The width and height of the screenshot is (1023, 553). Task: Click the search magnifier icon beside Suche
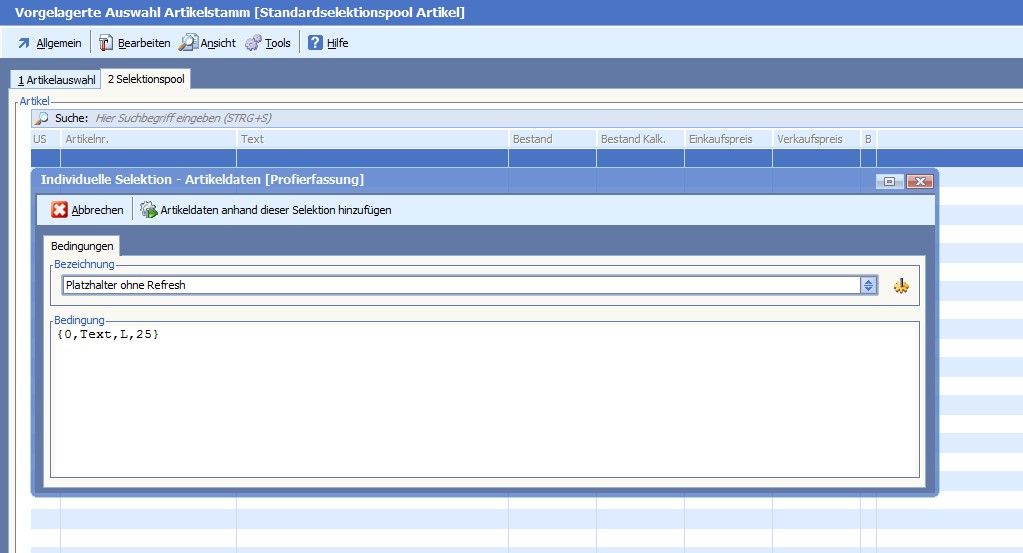[x=42, y=118]
